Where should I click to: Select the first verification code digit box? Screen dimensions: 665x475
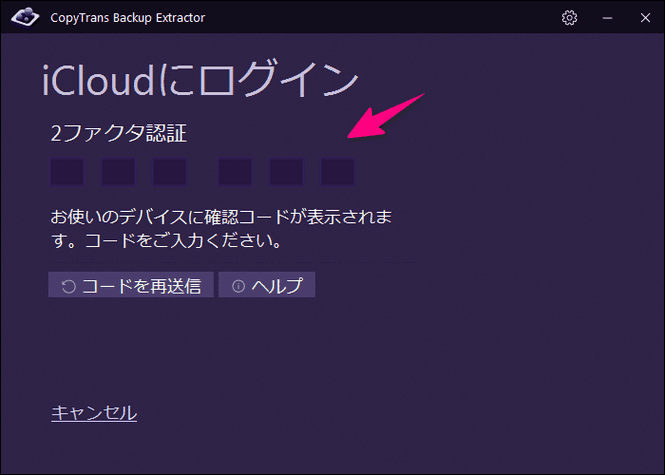pos(67,172)
